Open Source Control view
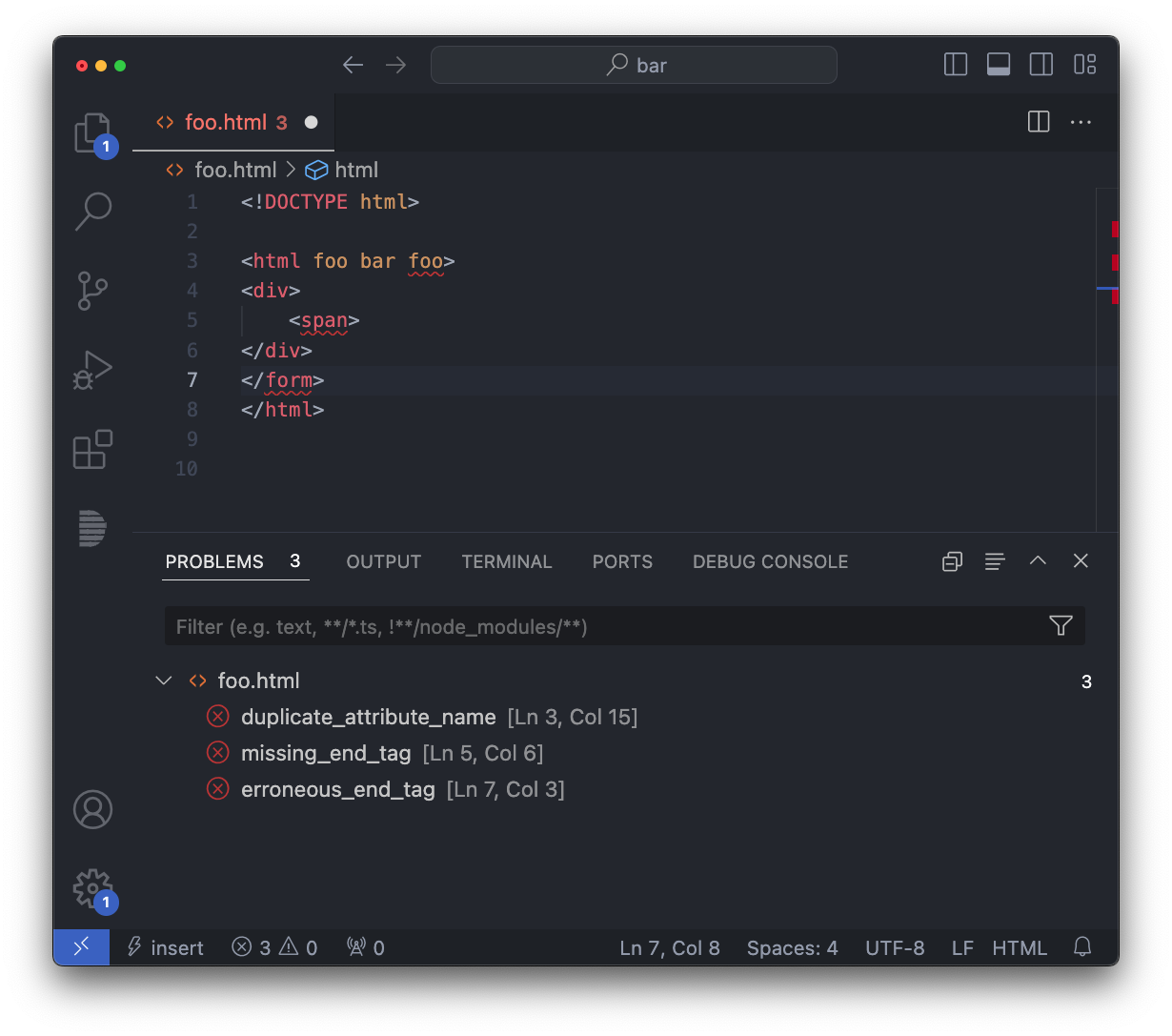Viewport: 1172px width, 1036px height. coord(92,291)
